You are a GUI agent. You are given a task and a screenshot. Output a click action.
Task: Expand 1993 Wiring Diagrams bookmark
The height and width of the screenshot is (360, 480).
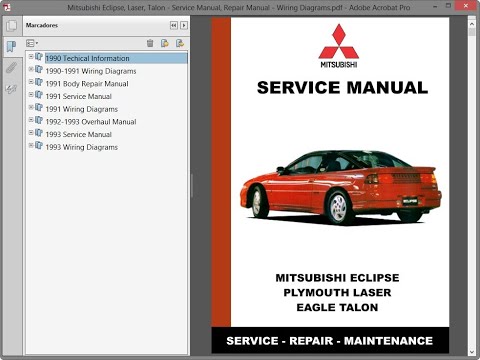pos(31,145)
